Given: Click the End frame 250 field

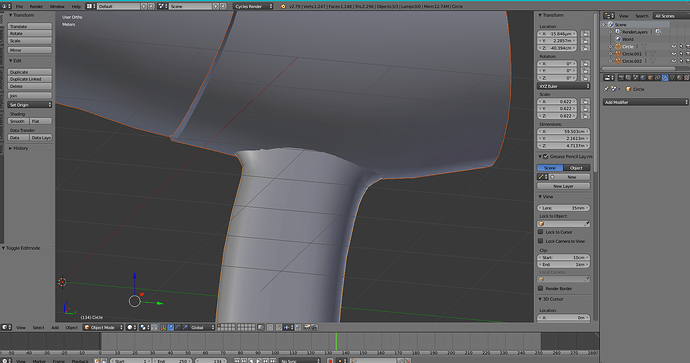Looking at the screenshot, I should click(x=172, y=361).
